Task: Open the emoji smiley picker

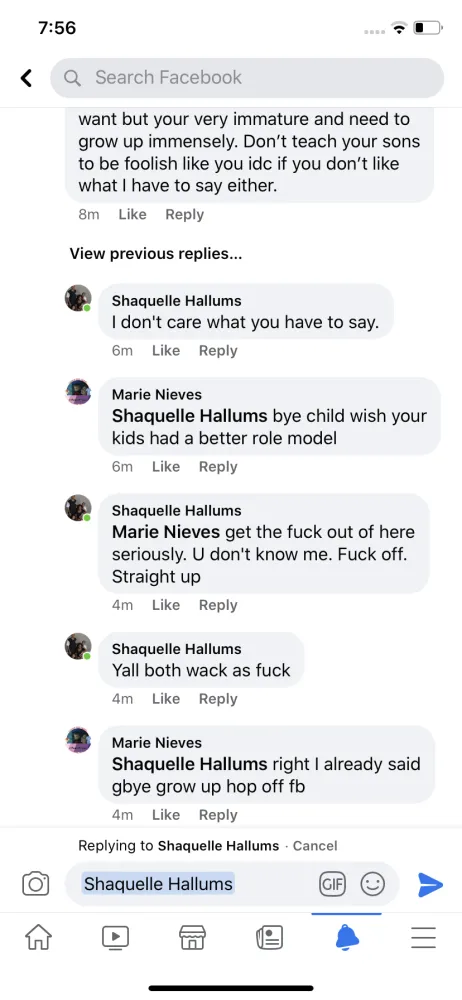Action: click(373, 884)
